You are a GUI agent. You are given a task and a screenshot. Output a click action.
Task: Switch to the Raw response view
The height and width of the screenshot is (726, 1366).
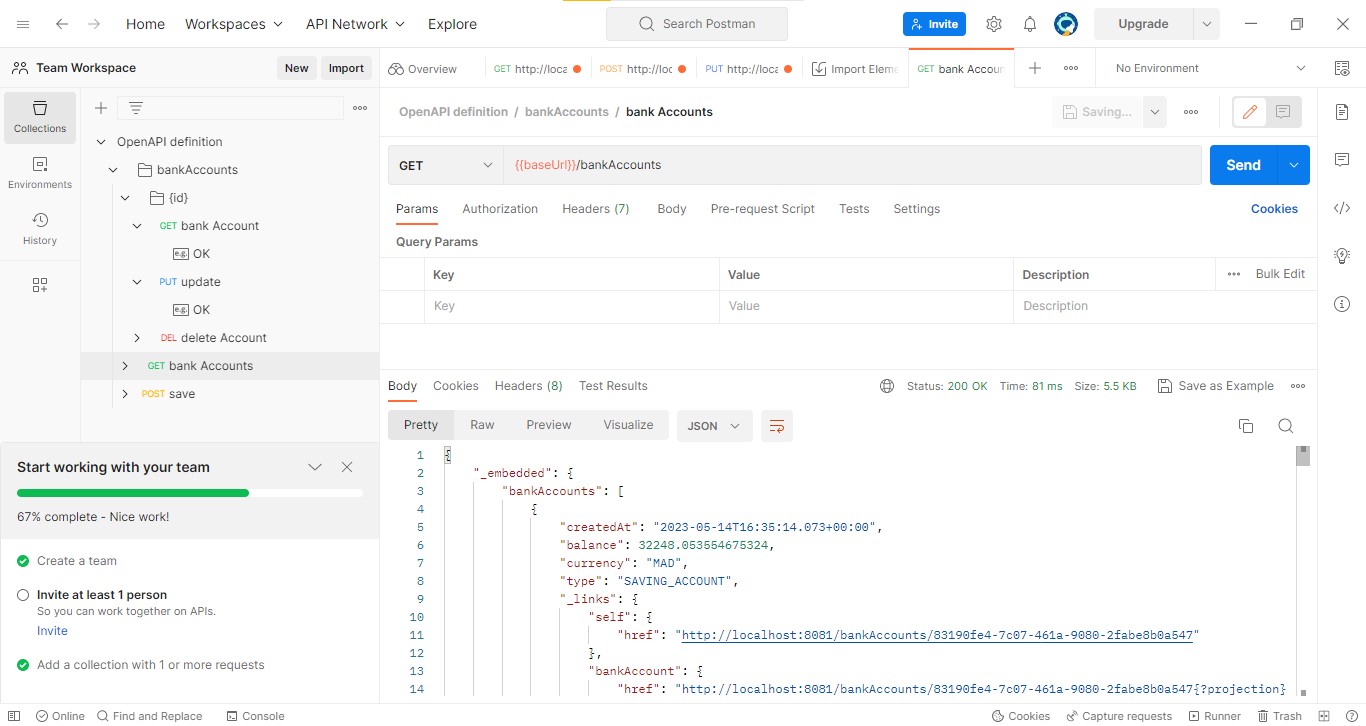pyautogui.click(x=482, y=424)
